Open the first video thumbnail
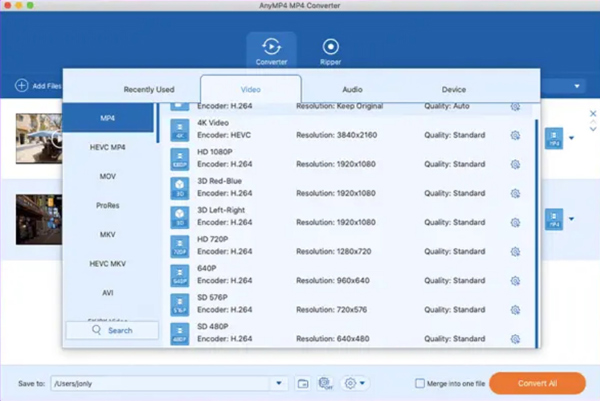 tap(39, 138)
